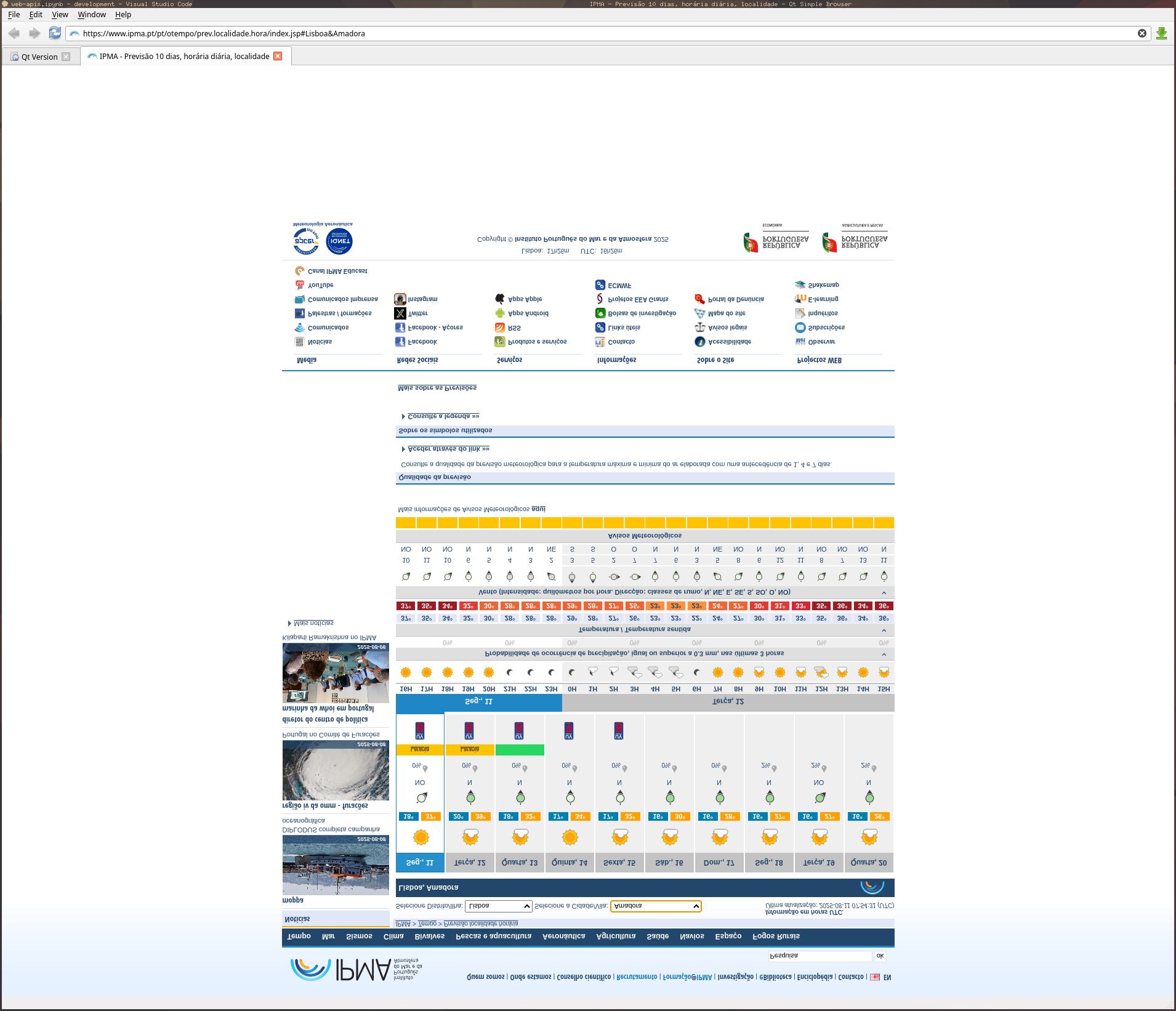Click the Canal IPMA Educast icon

(x=299, y=270)
